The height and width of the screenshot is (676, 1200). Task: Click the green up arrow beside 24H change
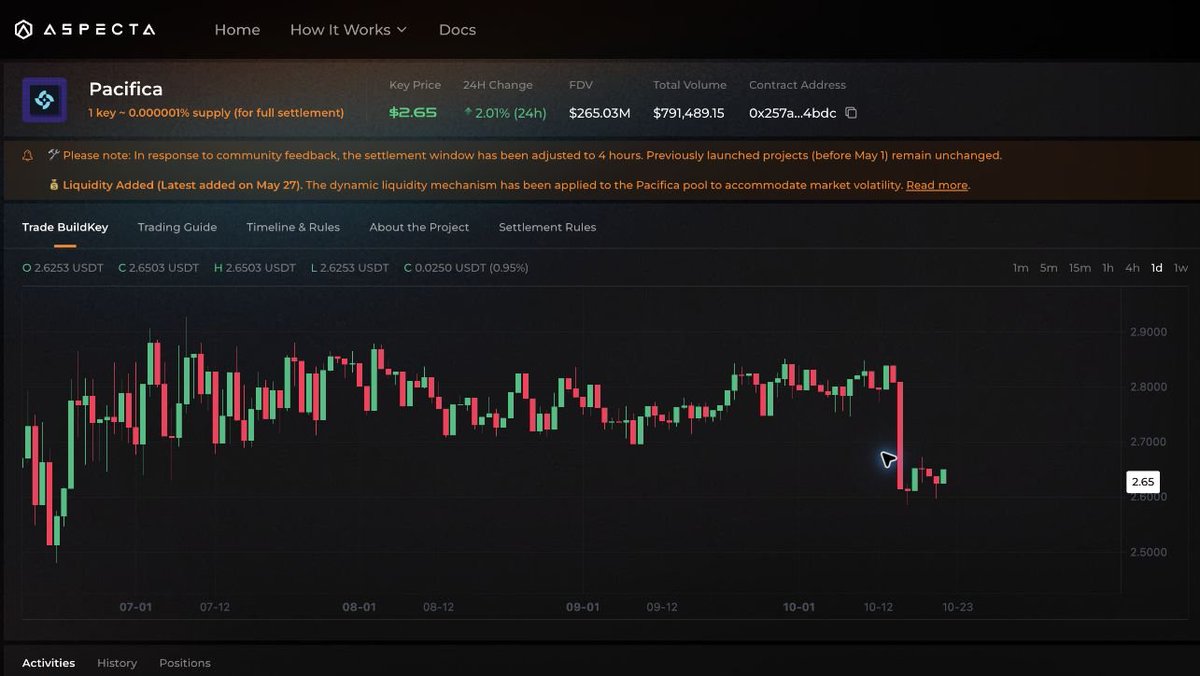click(x=468, y=113)
